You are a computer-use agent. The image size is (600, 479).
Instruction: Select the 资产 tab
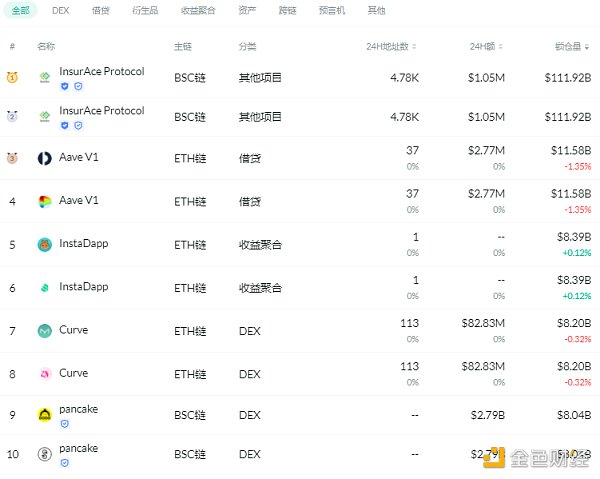[247, 10]
